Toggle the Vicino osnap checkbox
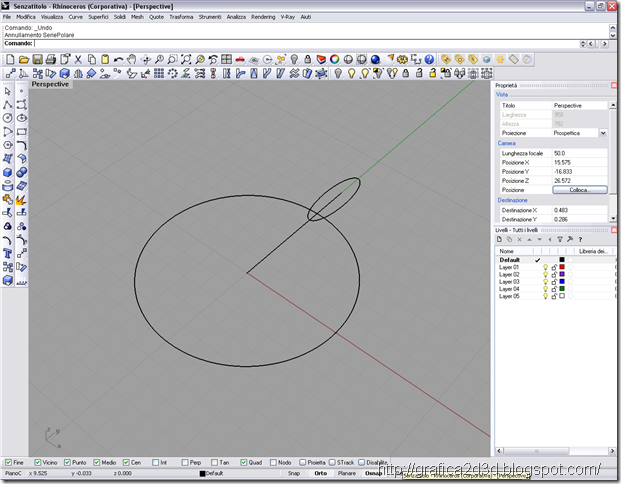The width and height of the screenshot is (621, 484). pos(38,463)
